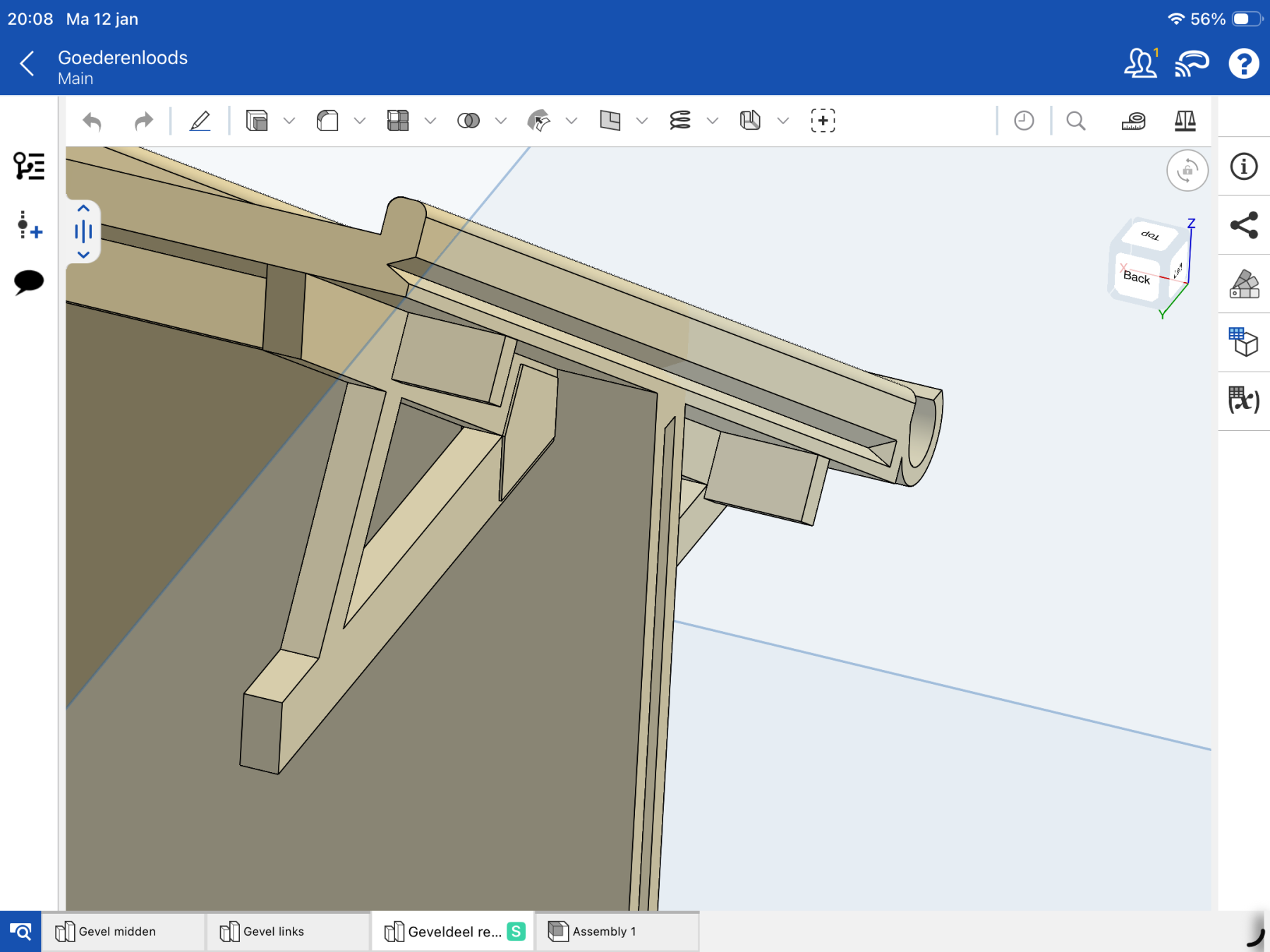The image size is (1270, 952).
Task: Click the Redo arrow in toolbar
Action: [x=143, y=121]
